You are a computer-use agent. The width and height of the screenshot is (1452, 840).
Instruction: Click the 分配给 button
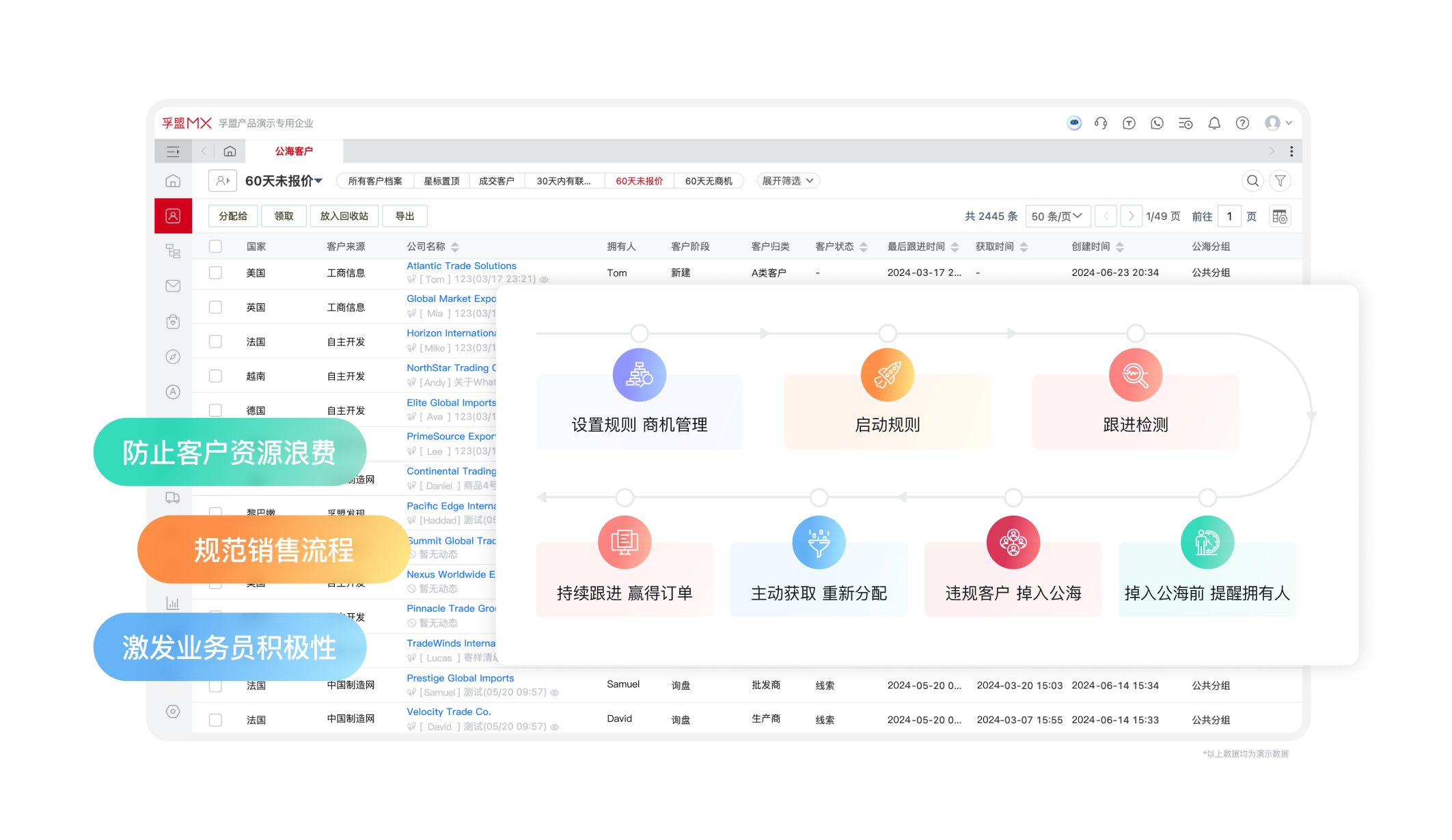232,215
